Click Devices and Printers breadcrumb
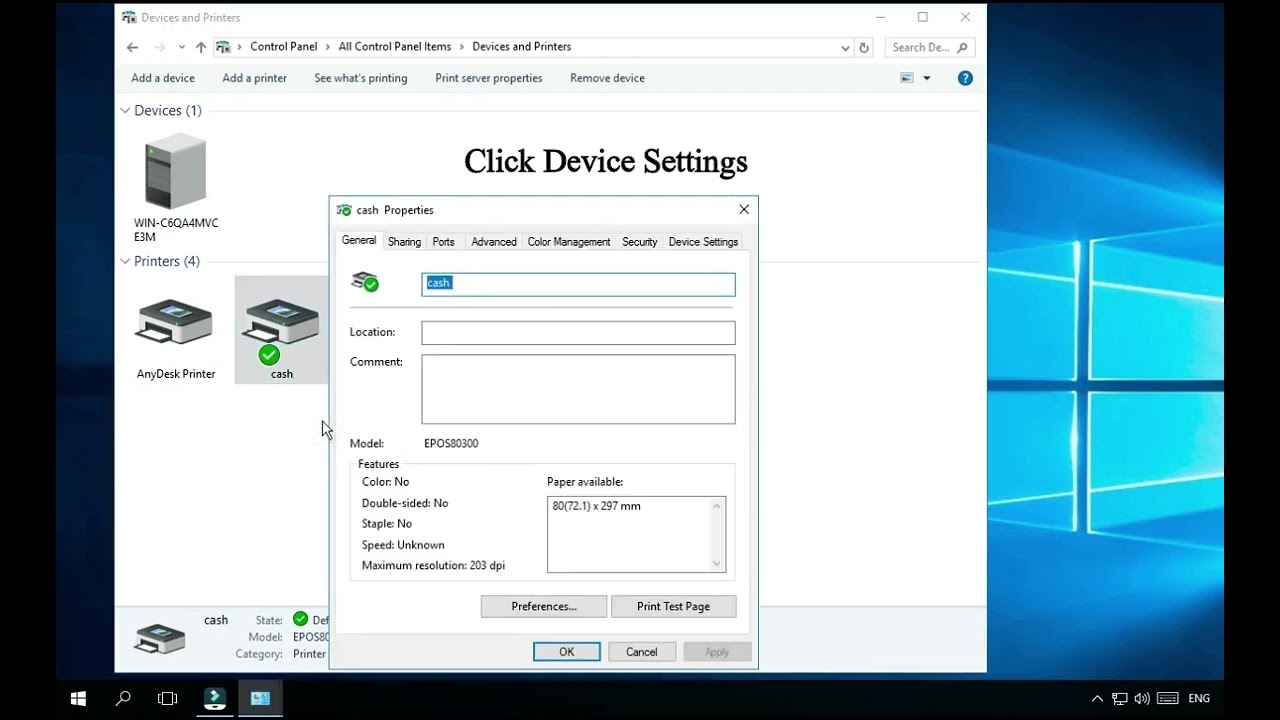1280x720 pixels. click(x=522, y=47)
